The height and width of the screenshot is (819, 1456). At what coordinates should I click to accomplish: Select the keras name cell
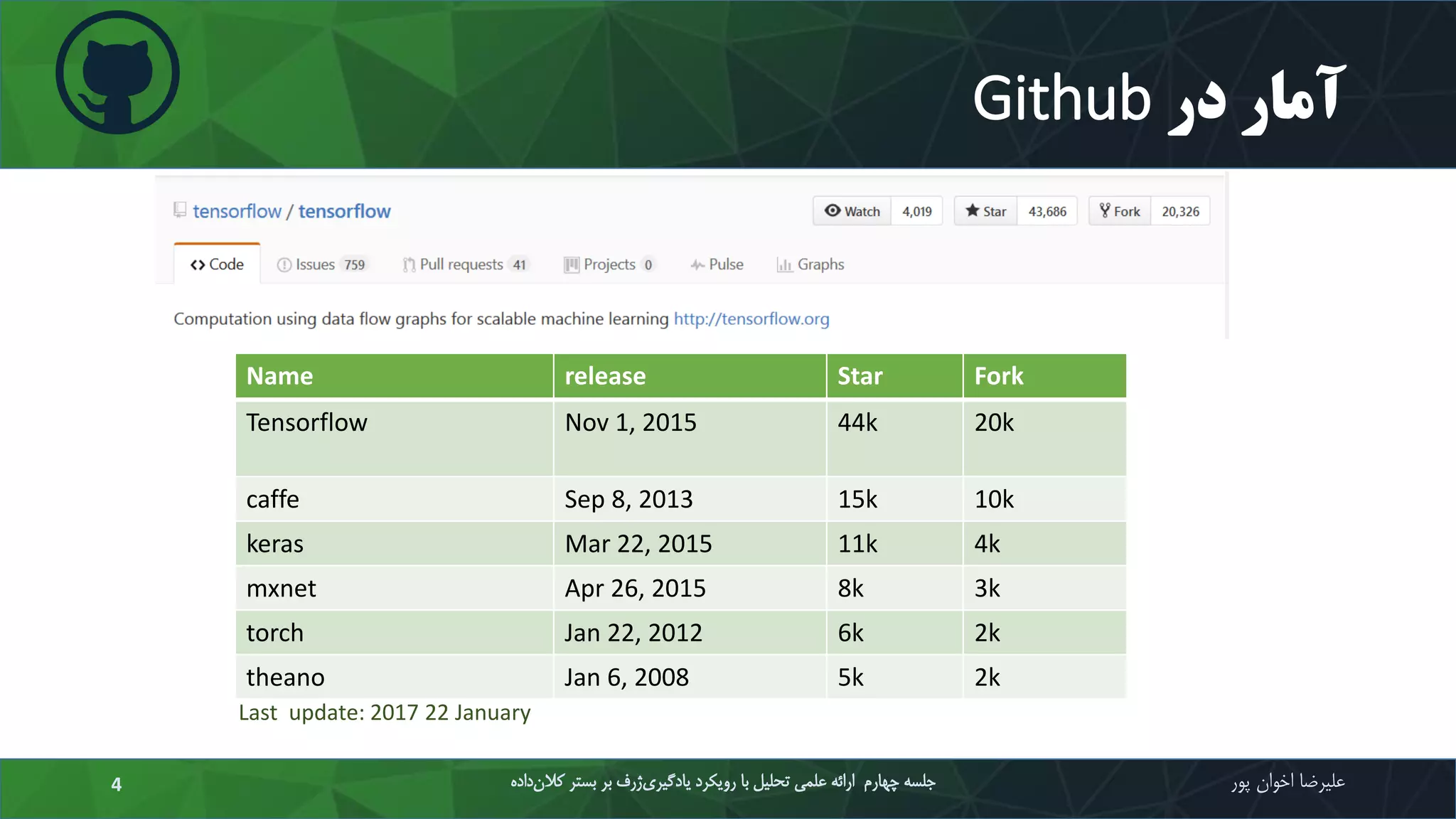(x=395, y=544)
